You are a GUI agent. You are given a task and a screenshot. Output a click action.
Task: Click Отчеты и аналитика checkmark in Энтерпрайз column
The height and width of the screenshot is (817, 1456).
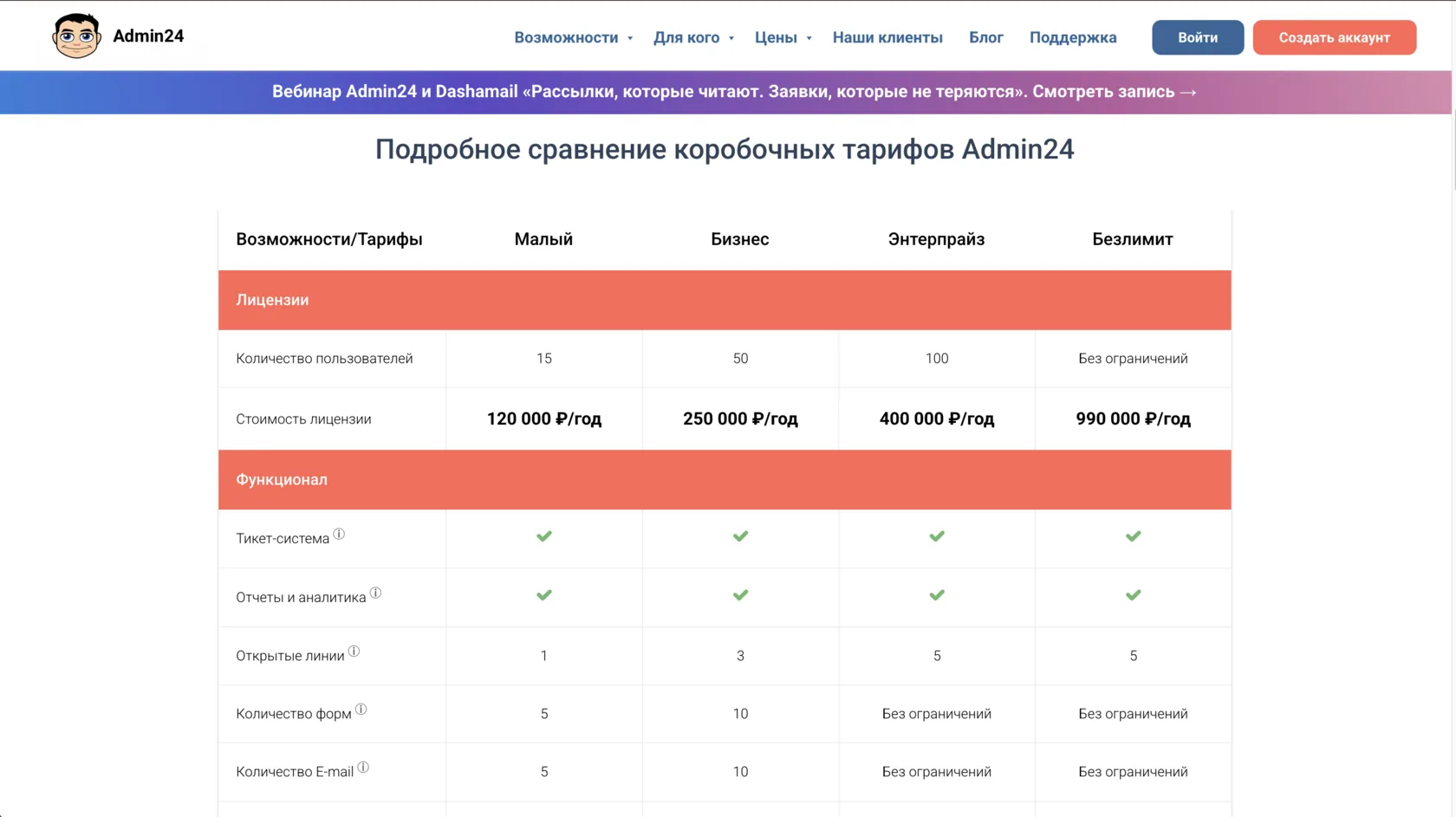point(937,595)
